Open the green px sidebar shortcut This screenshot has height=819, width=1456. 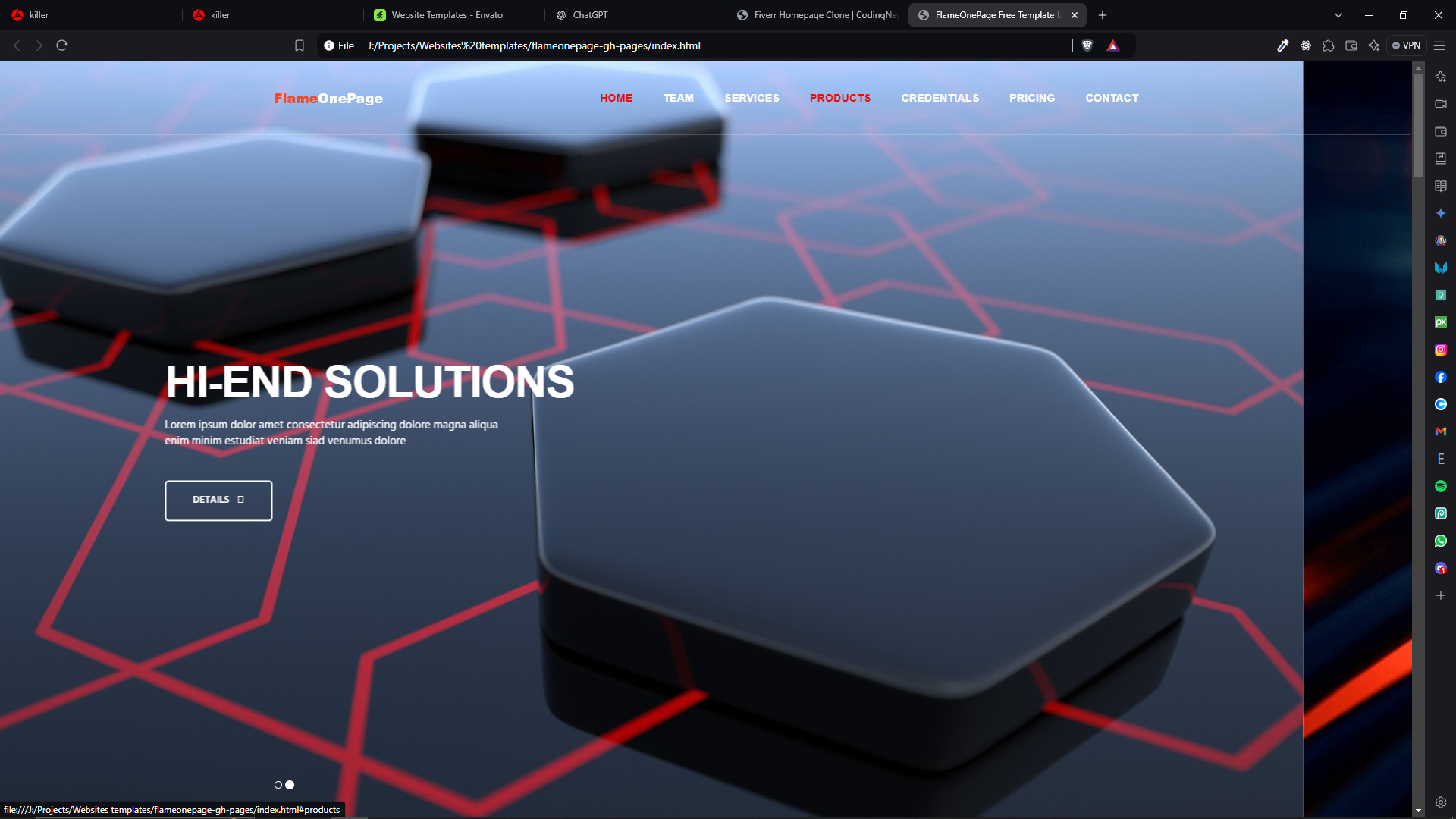point(1441,322)
